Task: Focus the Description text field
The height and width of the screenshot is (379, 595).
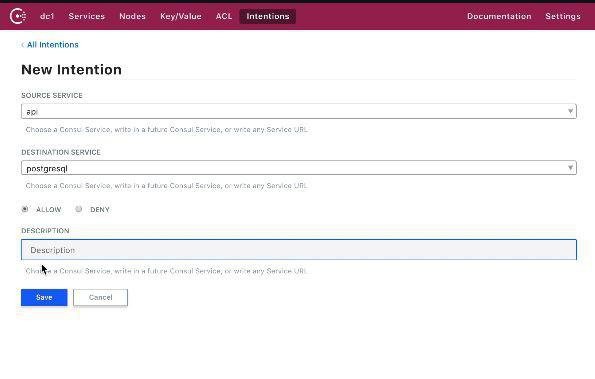Action: click(x=299, y=250)
